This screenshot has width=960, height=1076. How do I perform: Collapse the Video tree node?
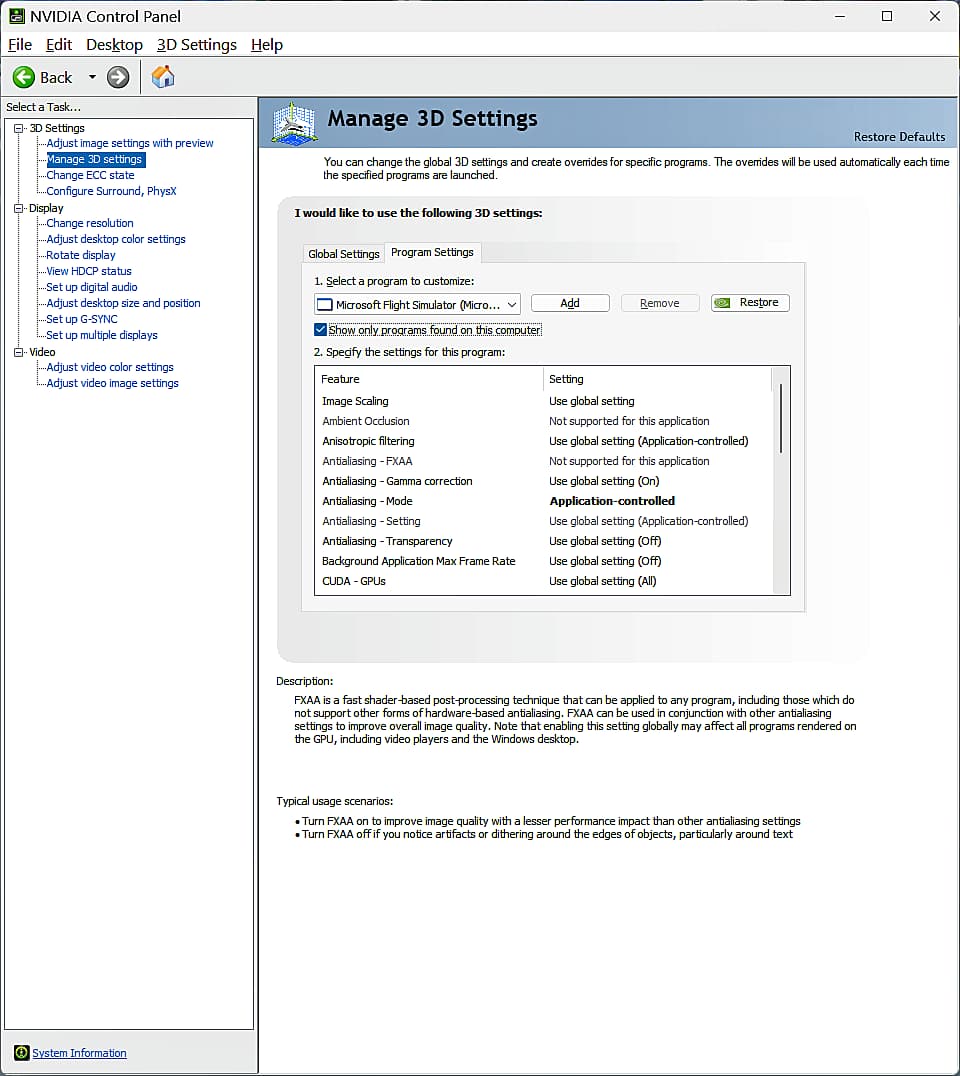[x=19, y=352]
